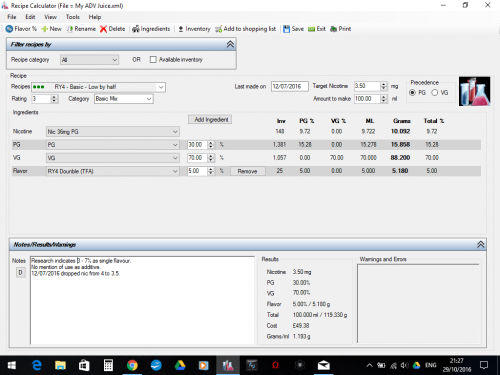Adjust Amount to make spinner
Image resolution: width=500 pixels, height=375 pixels.
click(384, 99)
